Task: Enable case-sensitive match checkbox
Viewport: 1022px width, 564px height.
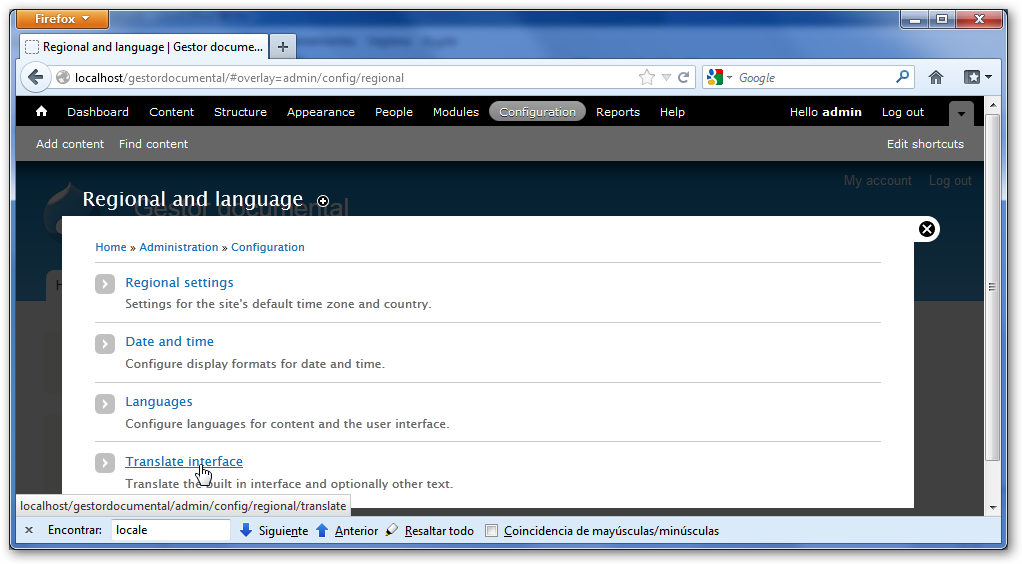Action: point(491,531)
